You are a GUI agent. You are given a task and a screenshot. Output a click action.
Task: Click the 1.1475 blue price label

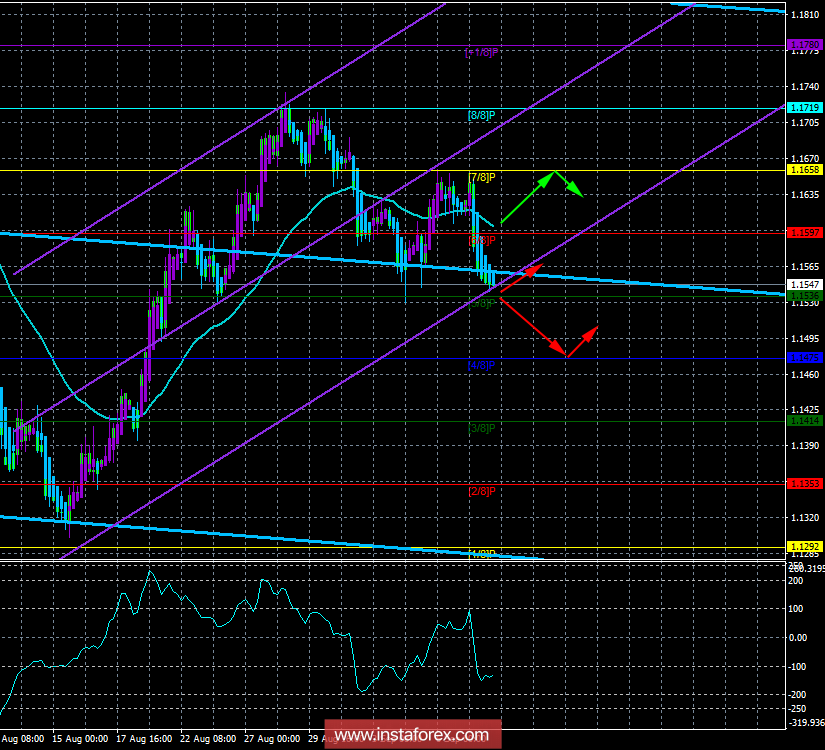point(804,357)
